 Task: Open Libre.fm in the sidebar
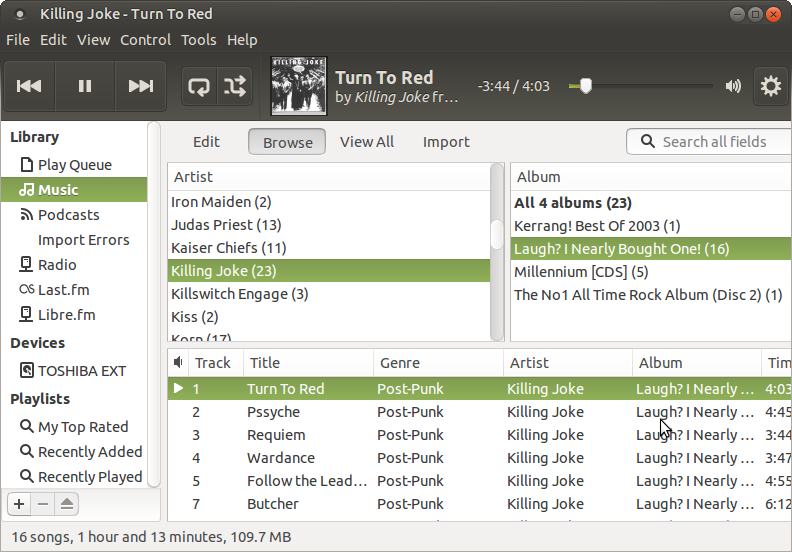(x=74, y=315)
